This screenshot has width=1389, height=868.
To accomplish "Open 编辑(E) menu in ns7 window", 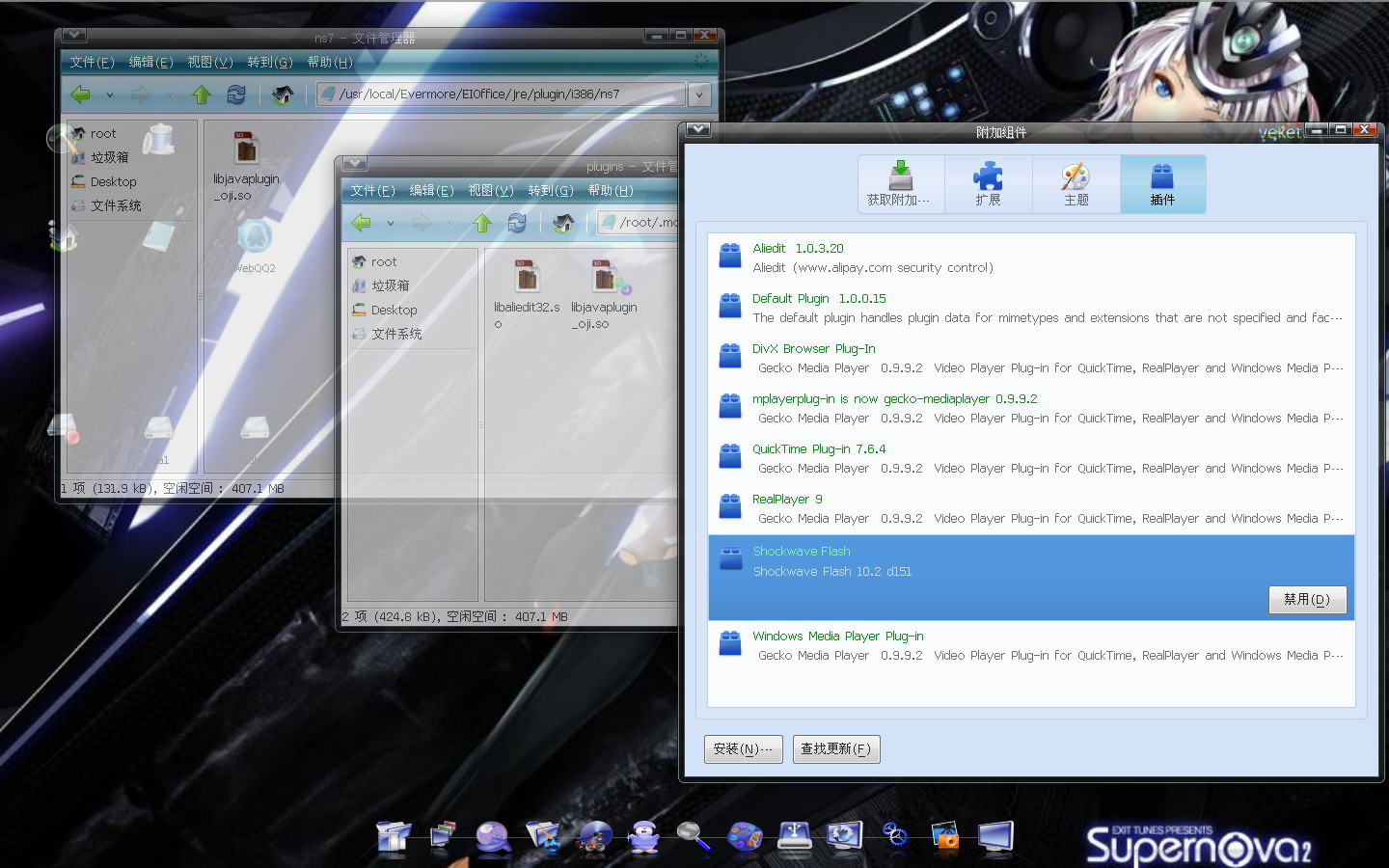I will pyautogui.click(x=150, y=62).
